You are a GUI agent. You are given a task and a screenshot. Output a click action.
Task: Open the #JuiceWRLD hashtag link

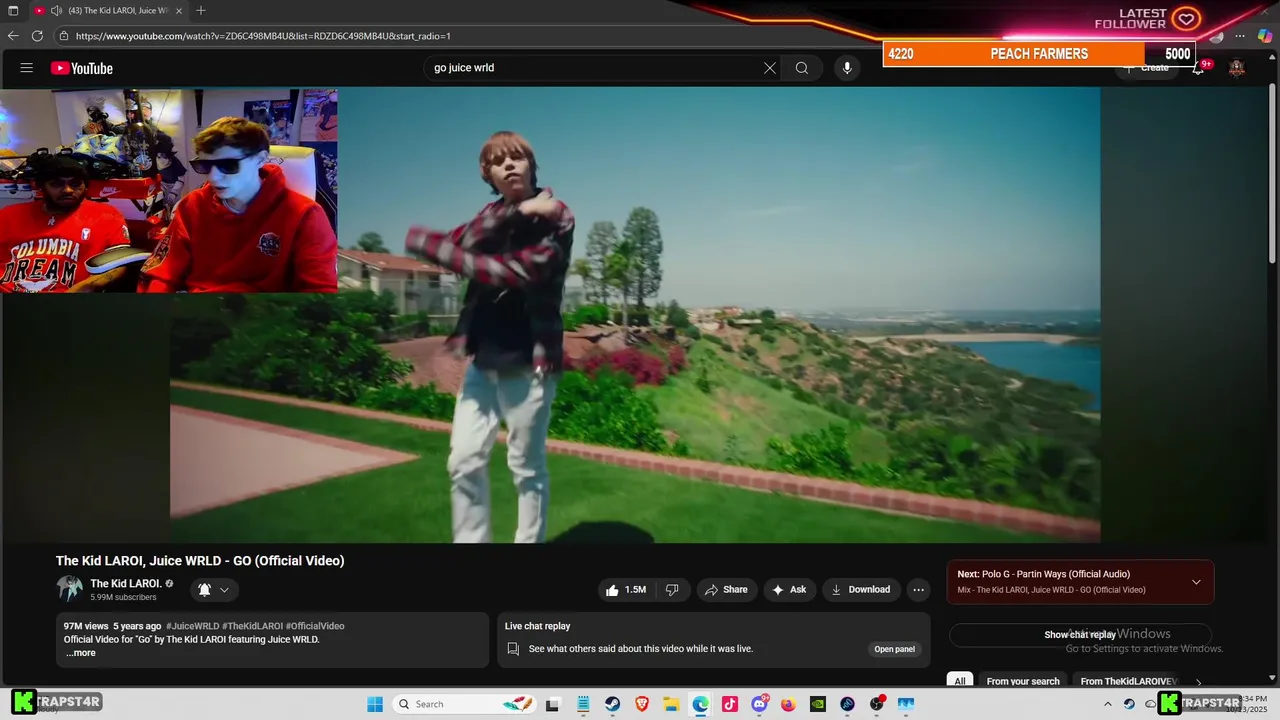click(193, 626)
